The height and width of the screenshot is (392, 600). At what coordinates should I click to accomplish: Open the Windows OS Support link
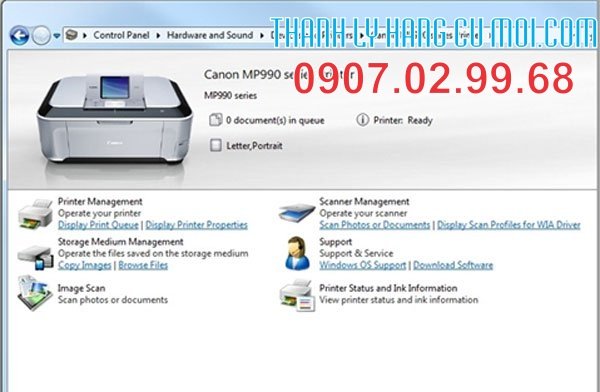[x=362, y=265]
